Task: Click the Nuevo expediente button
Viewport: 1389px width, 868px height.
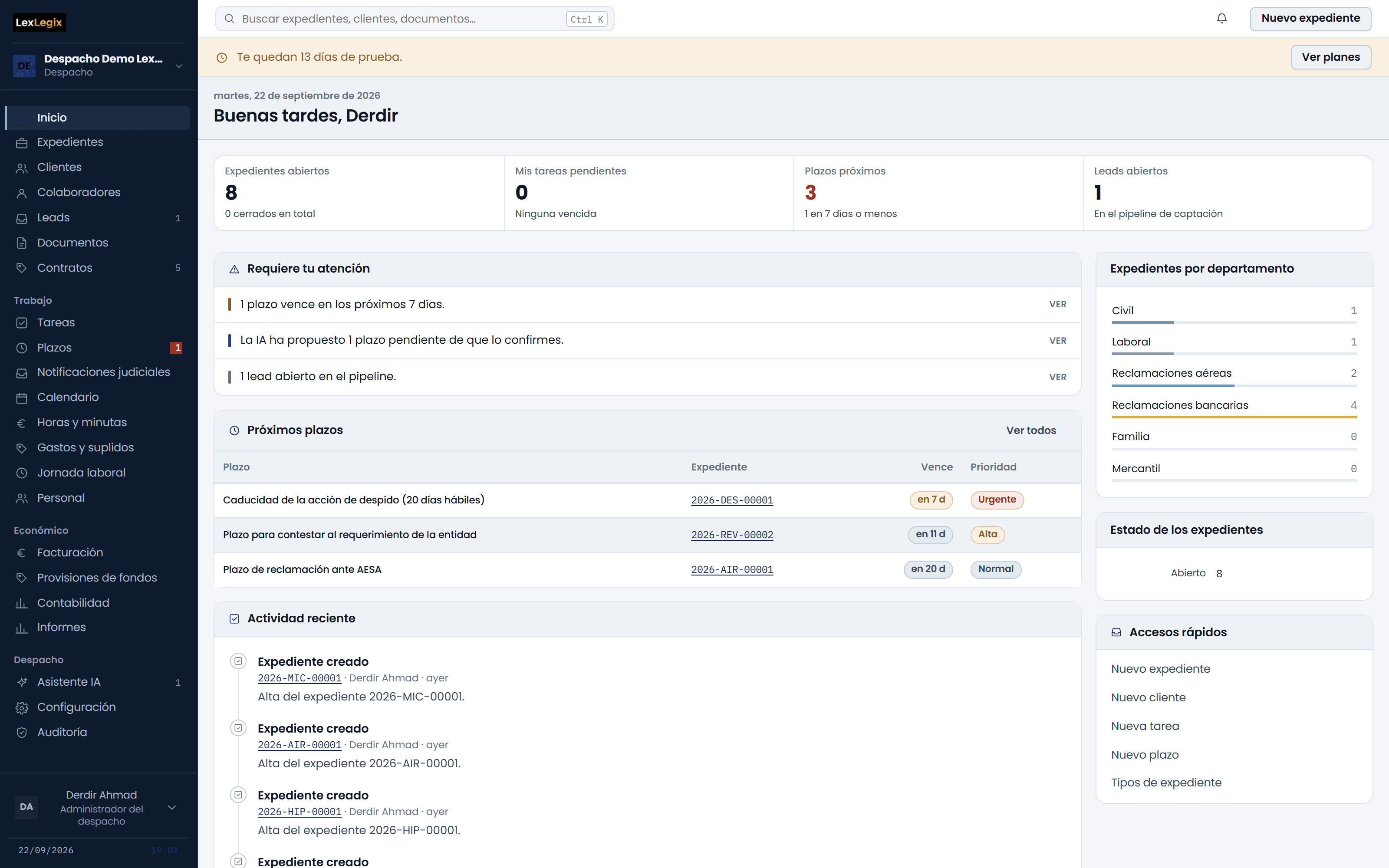Action: click(1310, 18)
